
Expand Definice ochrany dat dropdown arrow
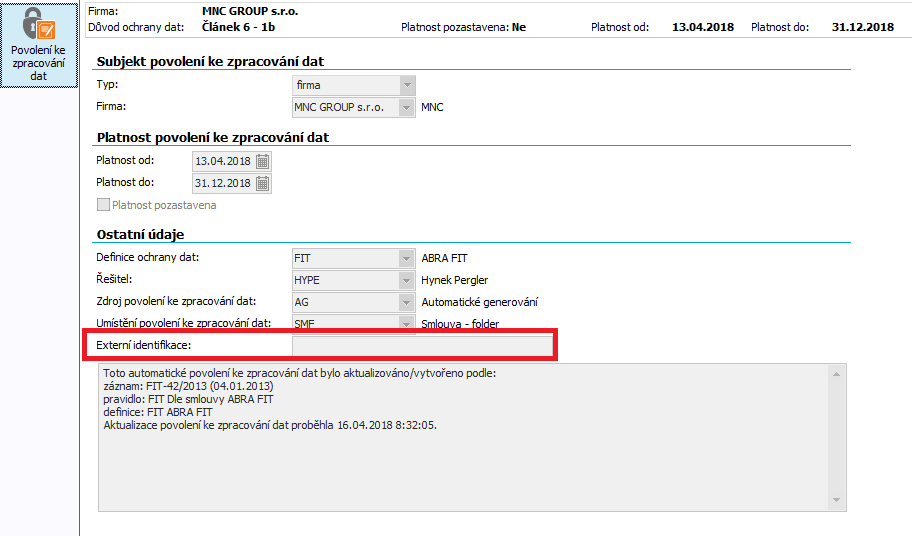pos(406,258)
